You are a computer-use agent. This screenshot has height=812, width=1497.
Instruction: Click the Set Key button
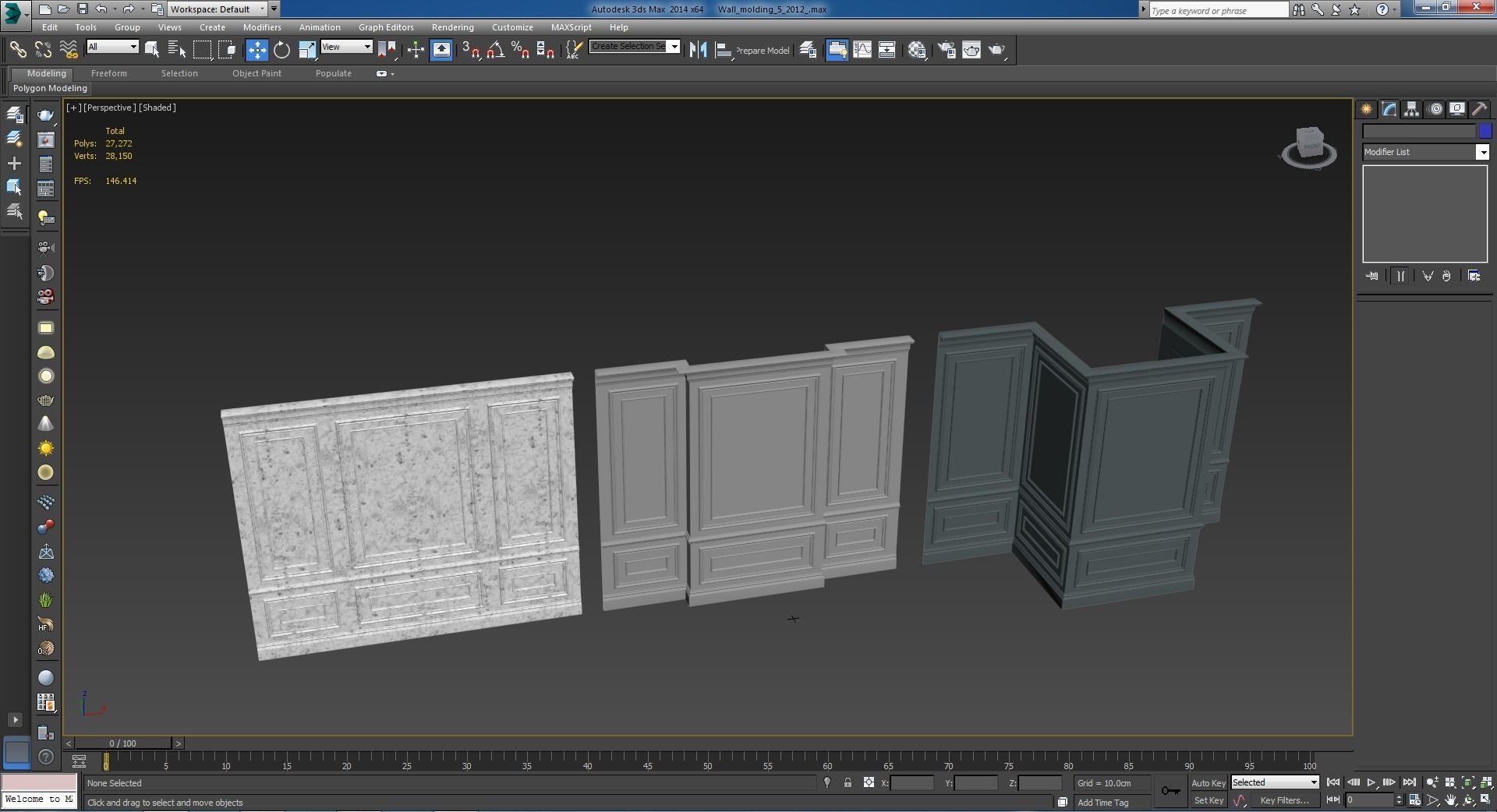tap(1208, 800)
